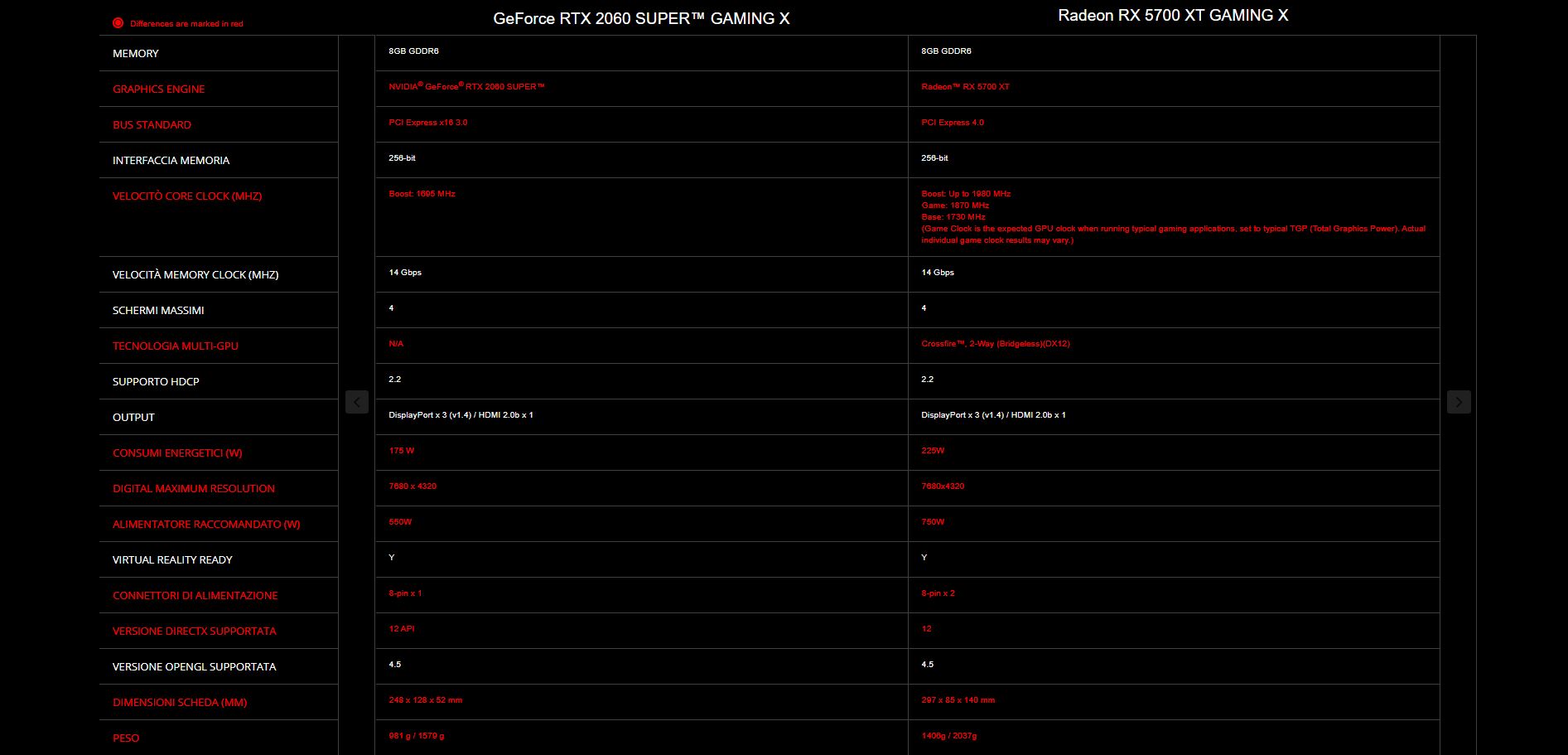Select CONSUMI ENERGETICI (W) label

click(x=177, y=453)
